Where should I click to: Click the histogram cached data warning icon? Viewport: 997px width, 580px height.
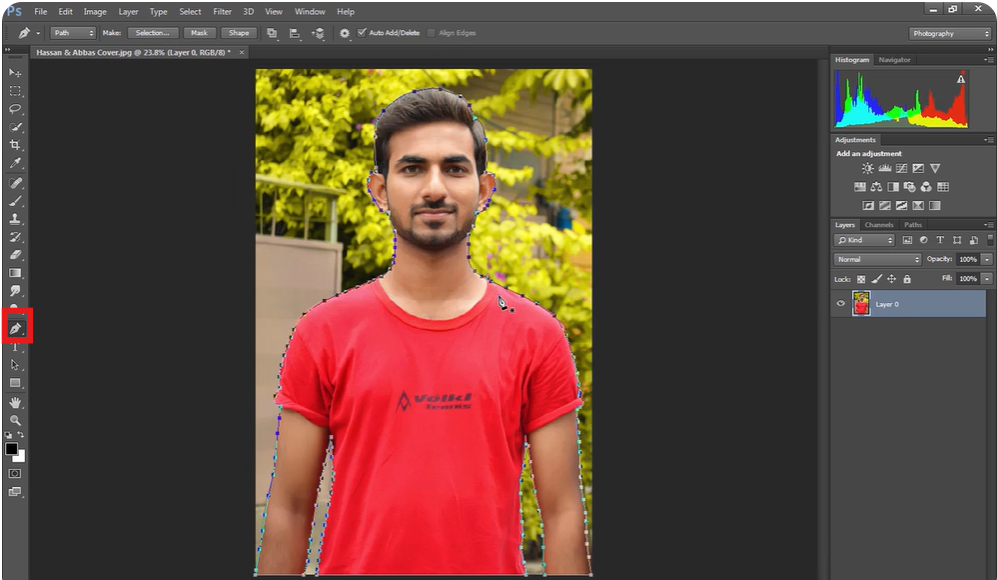click(x=961, y=79)
